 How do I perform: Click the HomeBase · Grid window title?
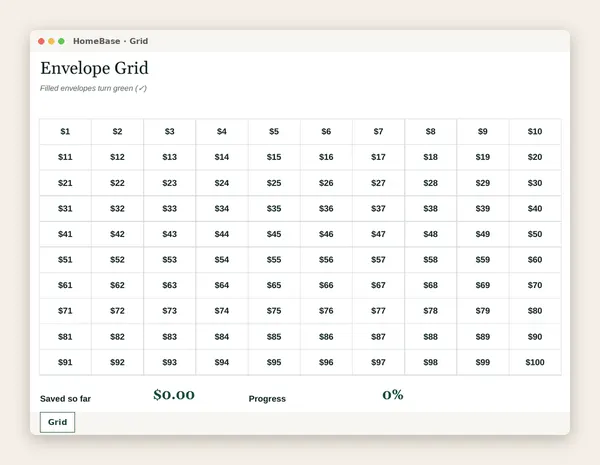[111, 41]
